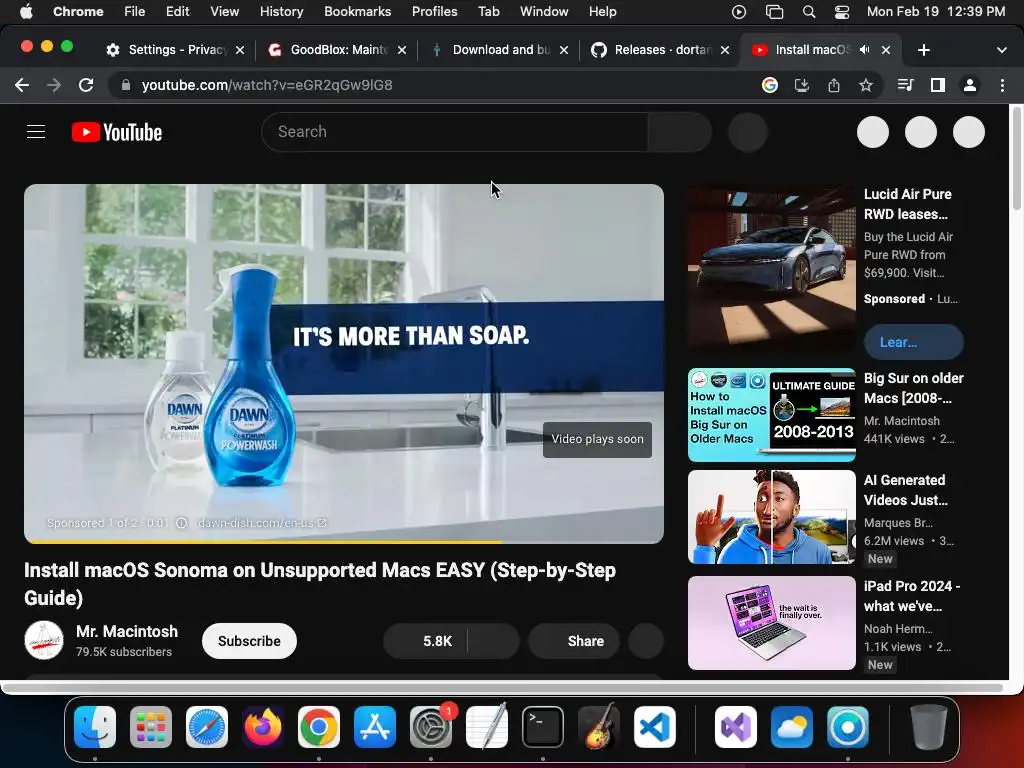The height and width of the screenshot is (768, 1024).
Task: Click the forward navigation arrow
Action: point(54,85)
